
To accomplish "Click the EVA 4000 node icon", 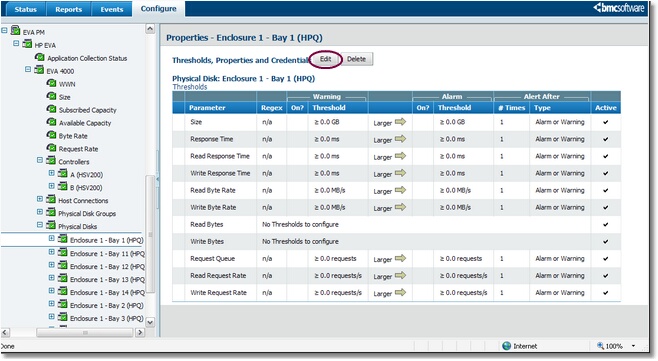I will click(x=39, y=70).
